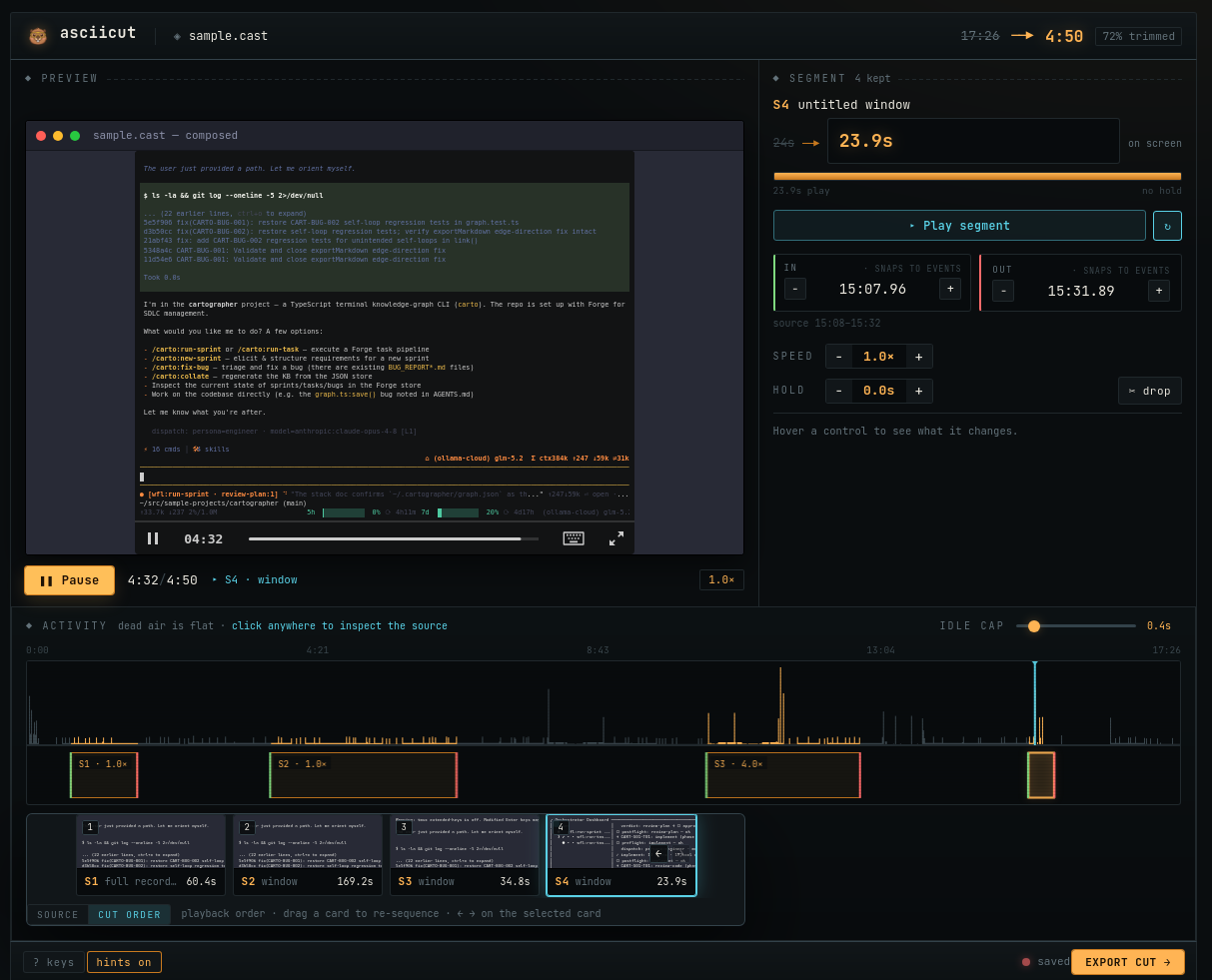Click the asciicut logo icon
This screenshot has height=980, width=1212.
[38, 36]
